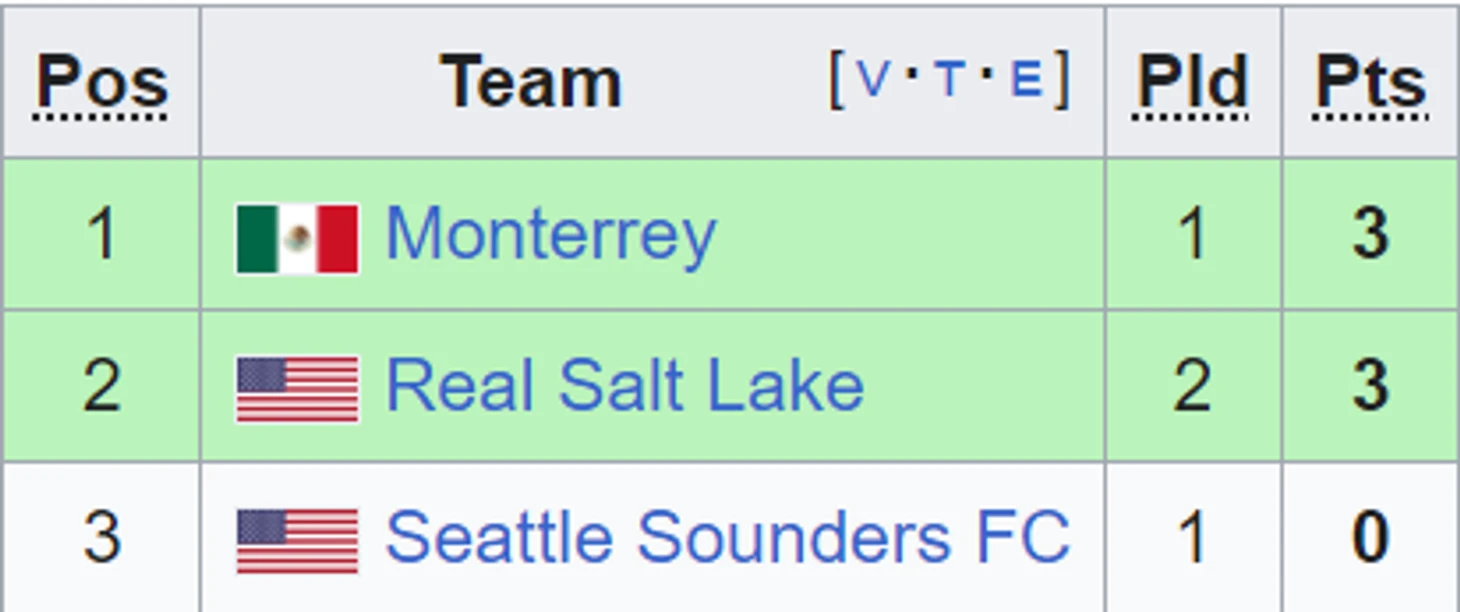1460x612 pixels.
Task: Click Real Salt Lake's played value 2
Action: coord(1192,386)
